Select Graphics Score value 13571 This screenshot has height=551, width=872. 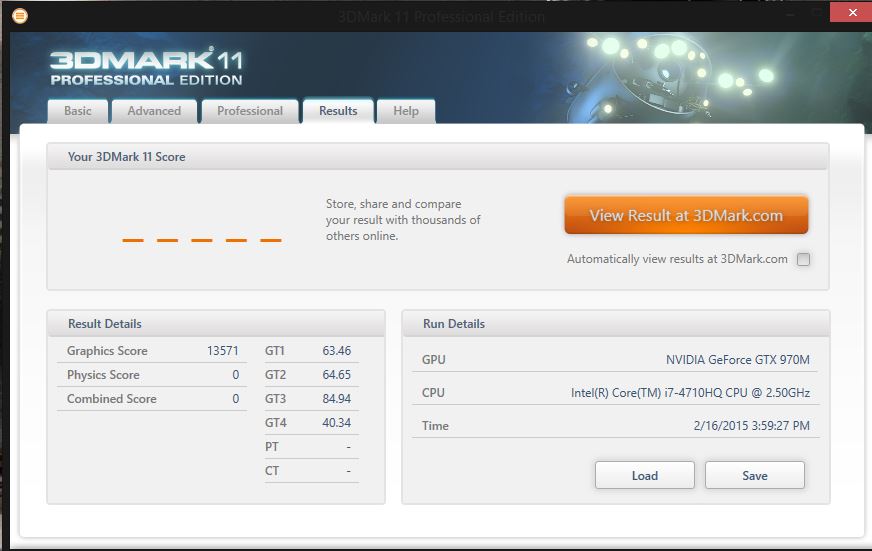222,351
